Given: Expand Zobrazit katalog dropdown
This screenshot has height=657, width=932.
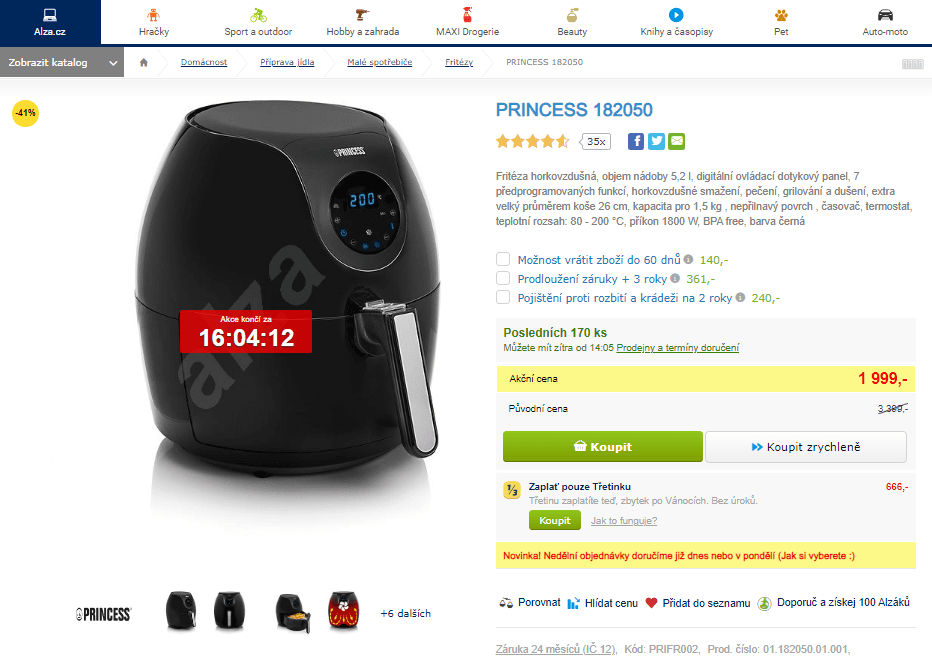Looking at the screenshot, I should pos(62,62).
